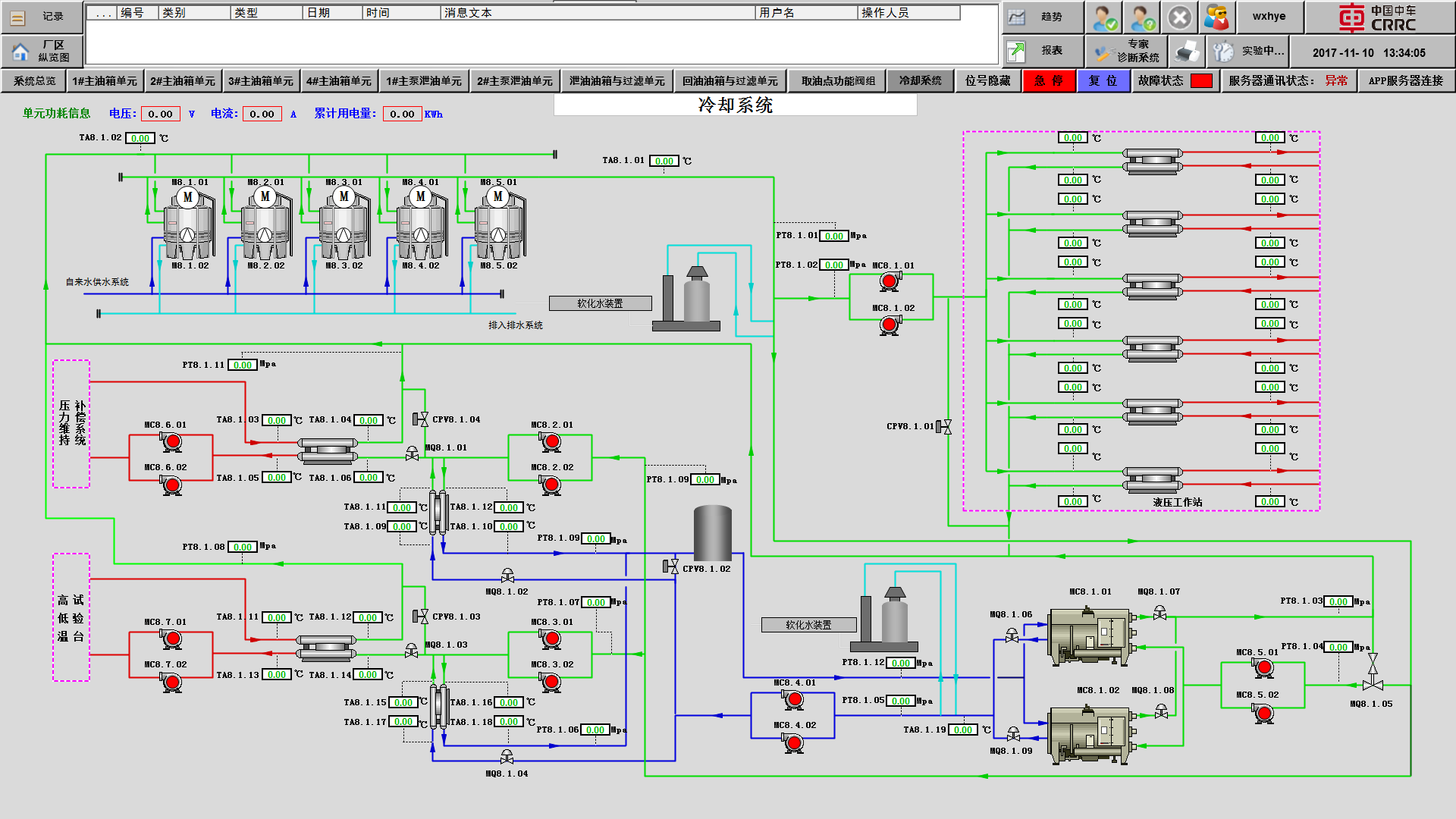This screenshot has height=819, width=1456.
Task: Click pump MC8.6.01
Action: click(172, 441)
